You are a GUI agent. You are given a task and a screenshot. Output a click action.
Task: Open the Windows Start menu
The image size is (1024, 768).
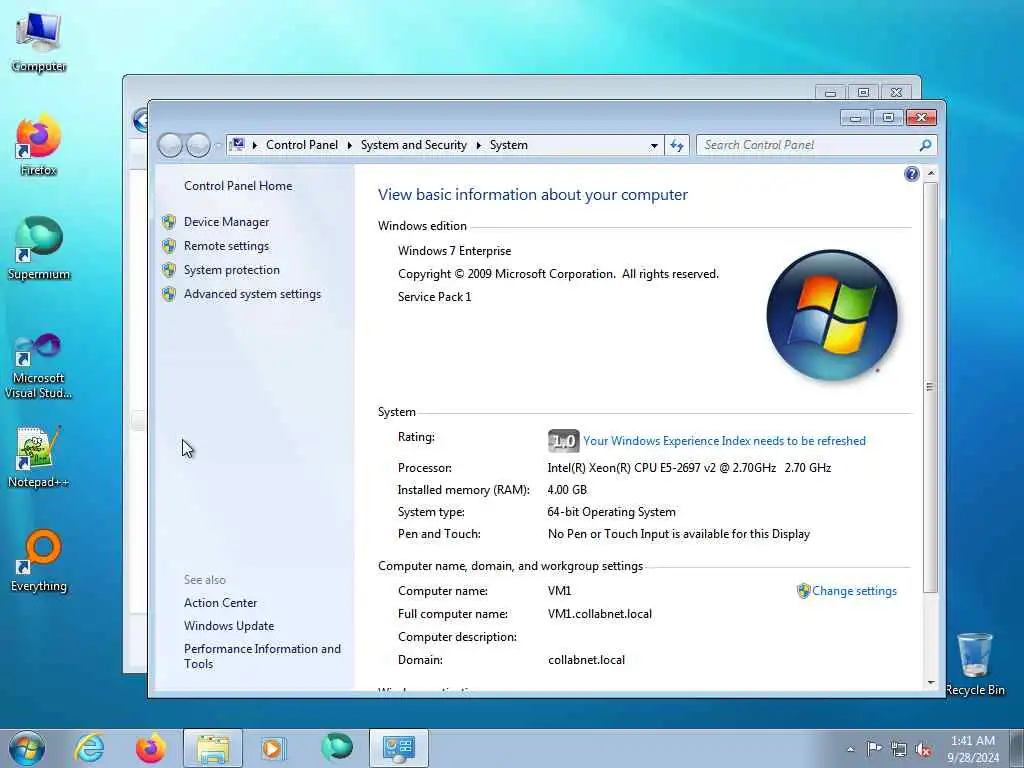(x=27, y=748)
